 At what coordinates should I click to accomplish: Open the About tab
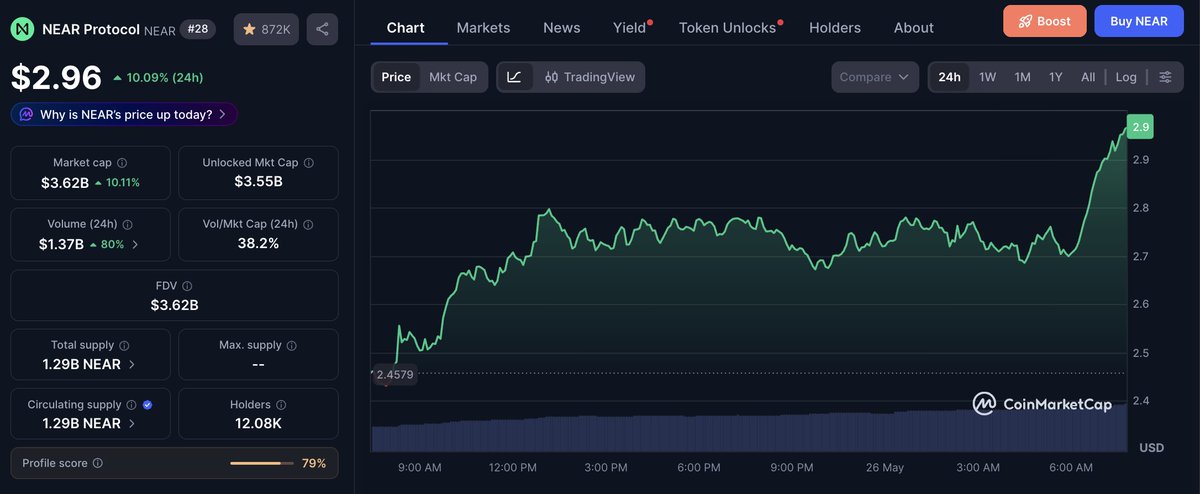point(913,27)
